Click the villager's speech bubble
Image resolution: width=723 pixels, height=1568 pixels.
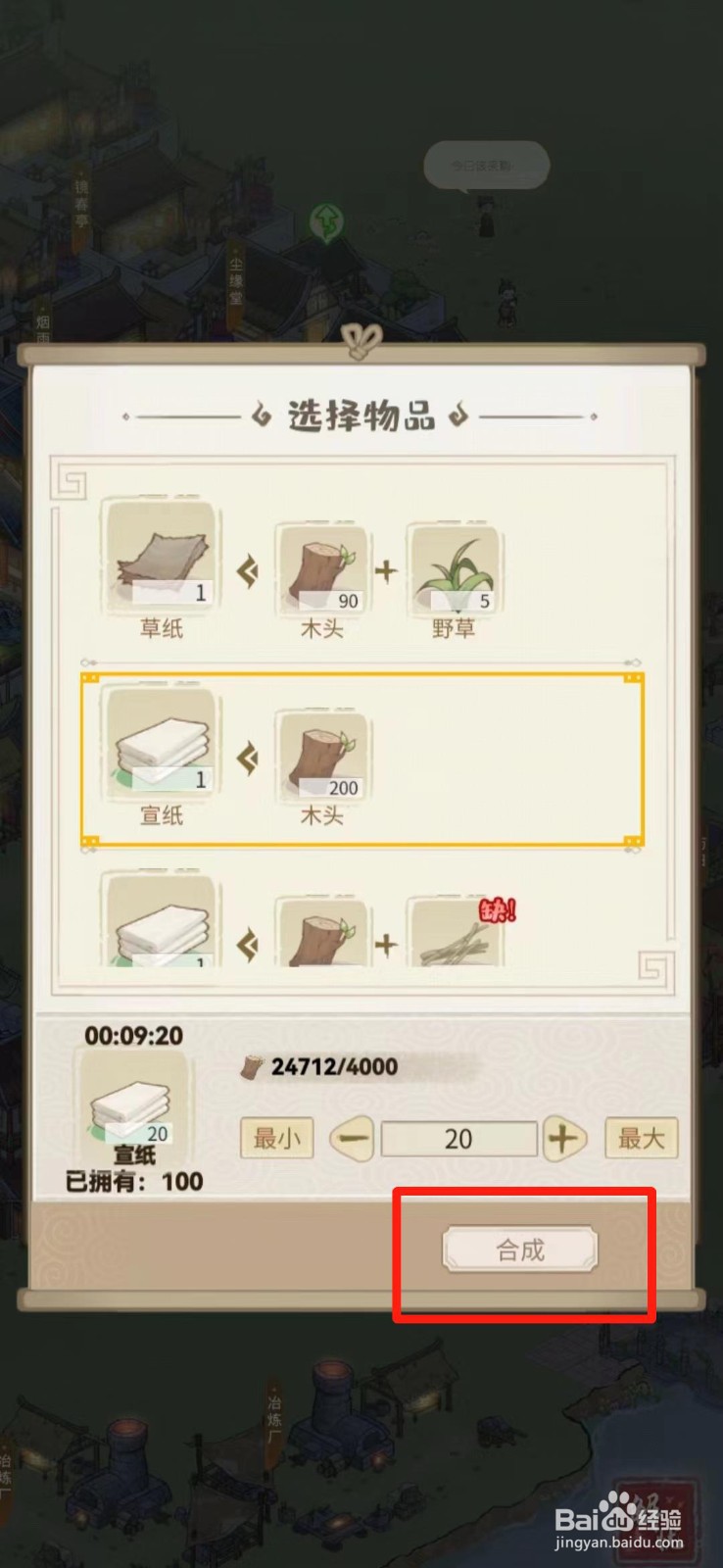(486, 166)
